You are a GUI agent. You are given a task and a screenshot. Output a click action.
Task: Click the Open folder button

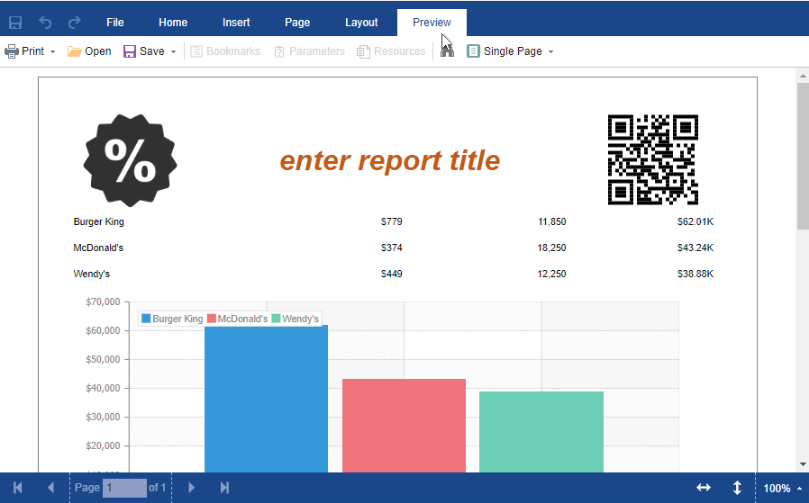pyautogui.click(x=89, y=51)
